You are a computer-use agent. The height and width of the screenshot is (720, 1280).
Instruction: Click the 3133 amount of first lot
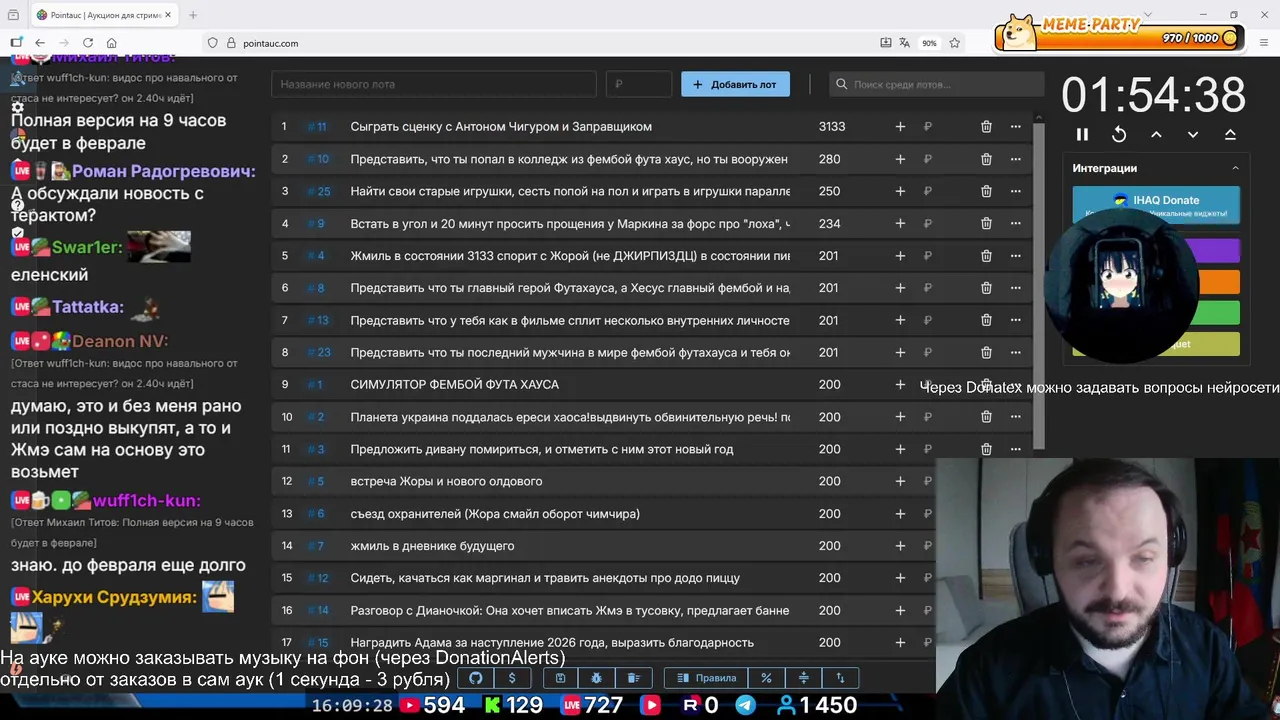pos(832,127)
